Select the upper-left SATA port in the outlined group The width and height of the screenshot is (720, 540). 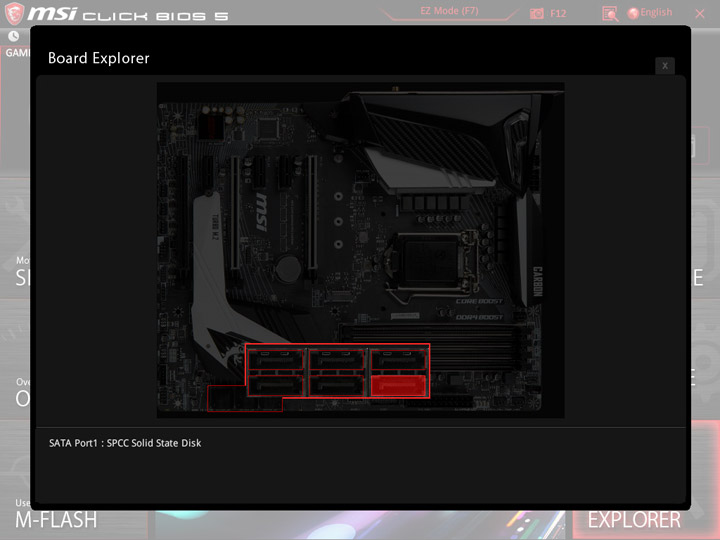(276, 359)
